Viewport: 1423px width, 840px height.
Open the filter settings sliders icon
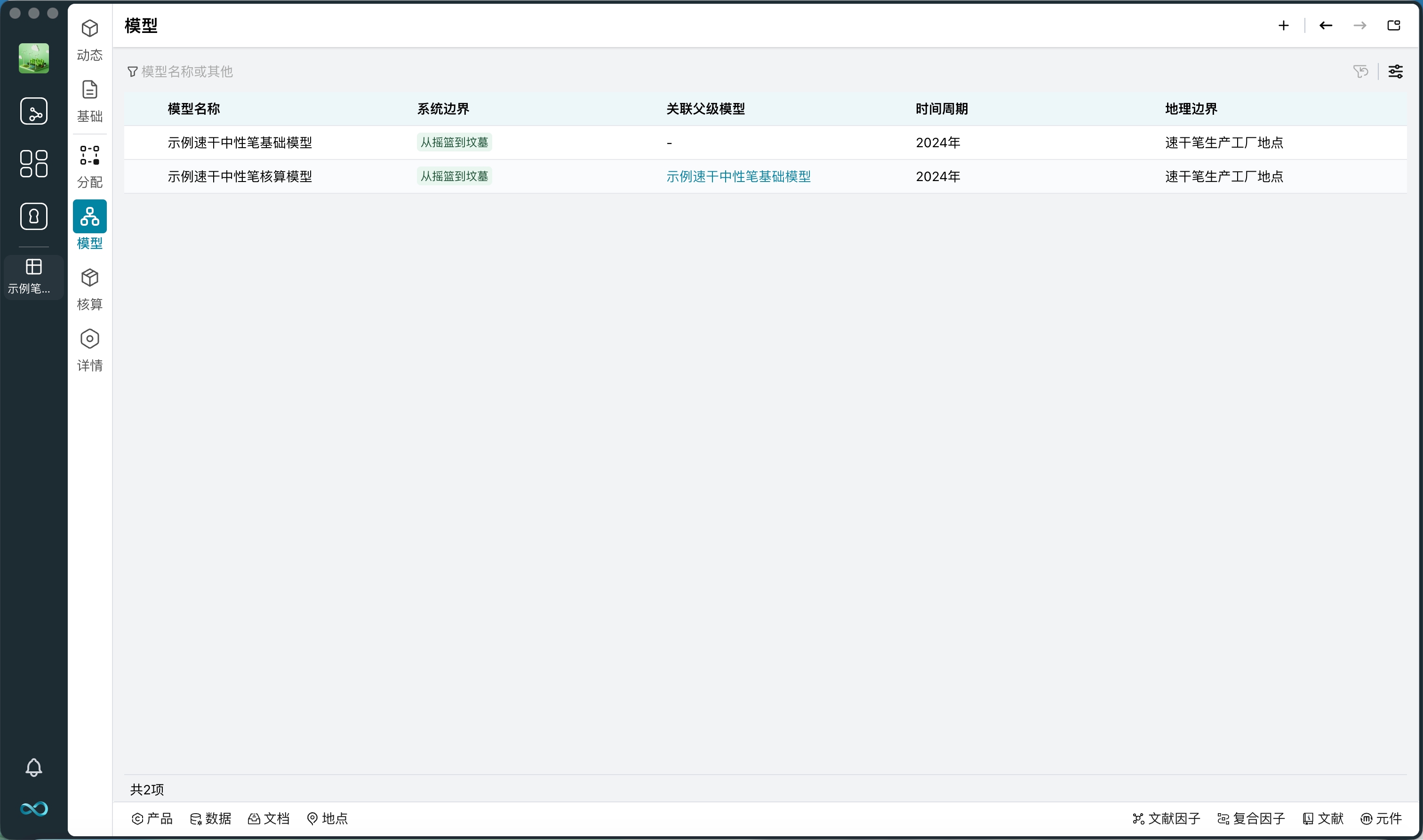(1395, 71)
